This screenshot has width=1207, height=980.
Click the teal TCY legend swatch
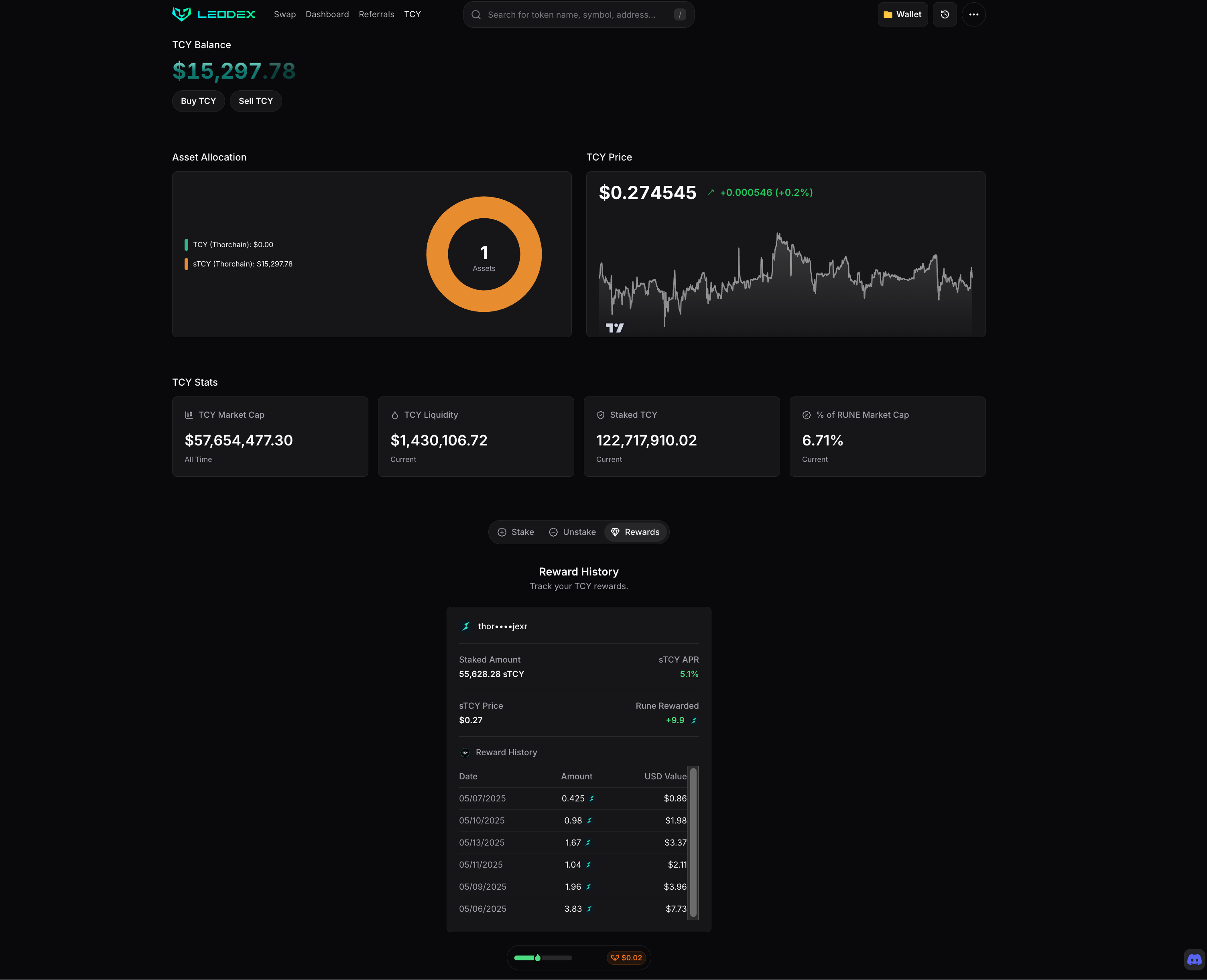186,244
